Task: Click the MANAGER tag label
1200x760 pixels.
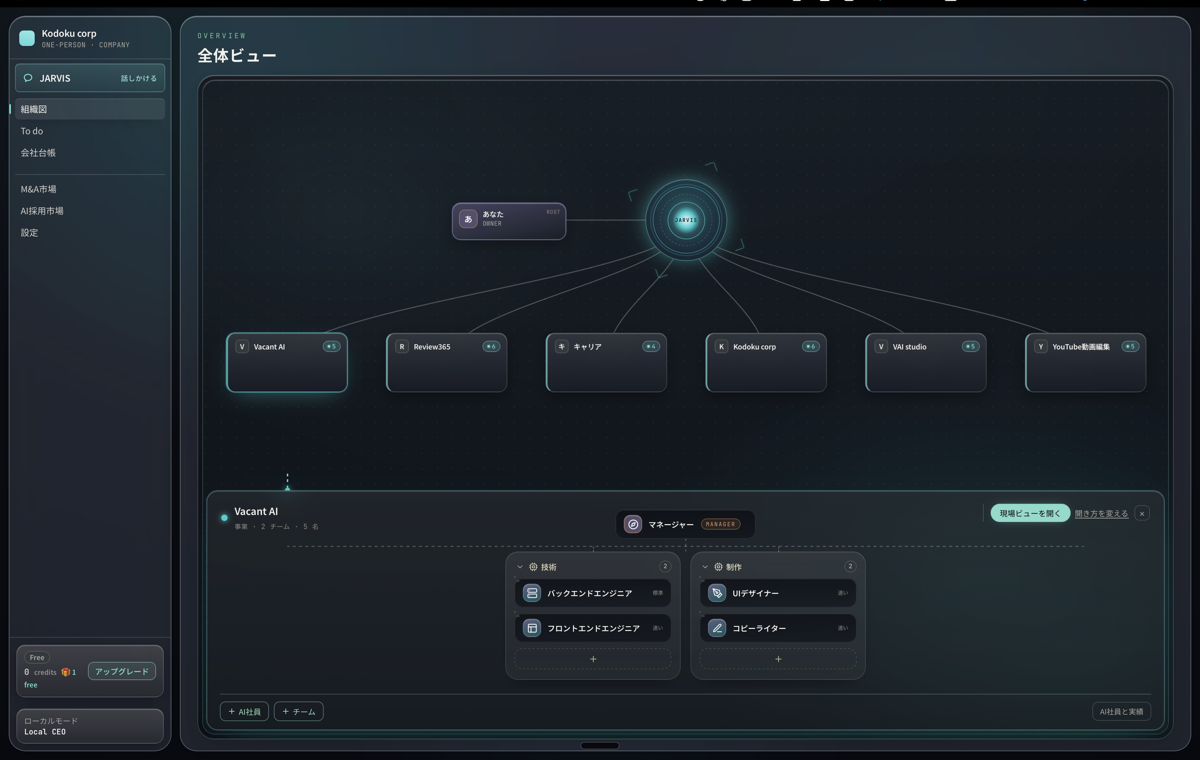Action: pyautogui.click(x=720, y=524)
